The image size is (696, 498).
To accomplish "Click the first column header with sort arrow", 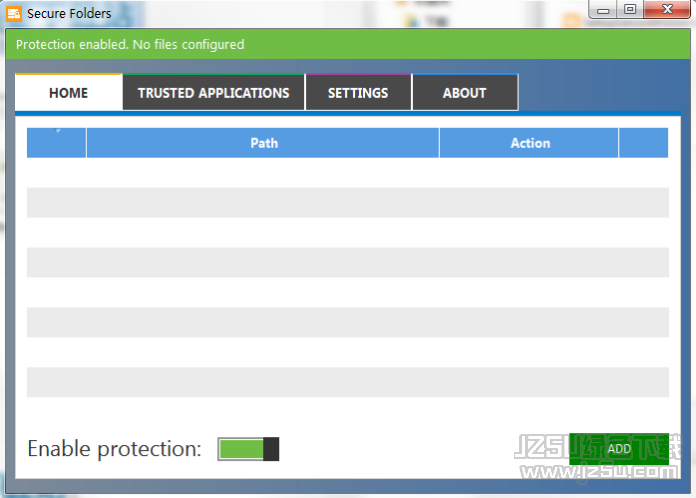I will click(56, 143).
